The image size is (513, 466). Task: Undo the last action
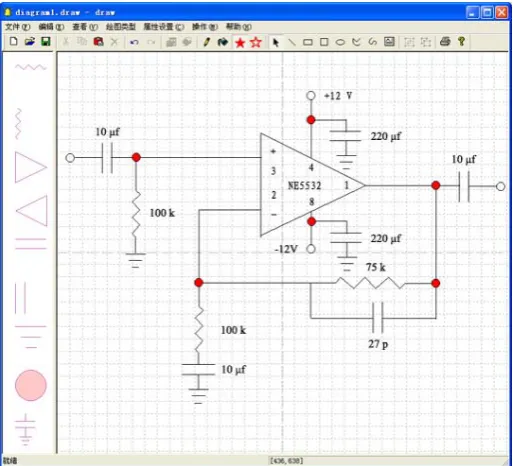pyautogui.click(x=134, y=42)
